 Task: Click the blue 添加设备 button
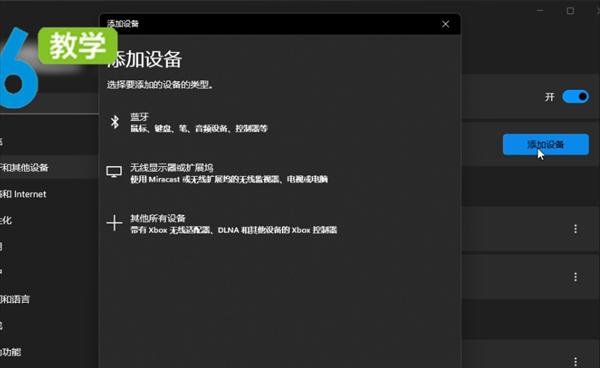coord(546,144)
